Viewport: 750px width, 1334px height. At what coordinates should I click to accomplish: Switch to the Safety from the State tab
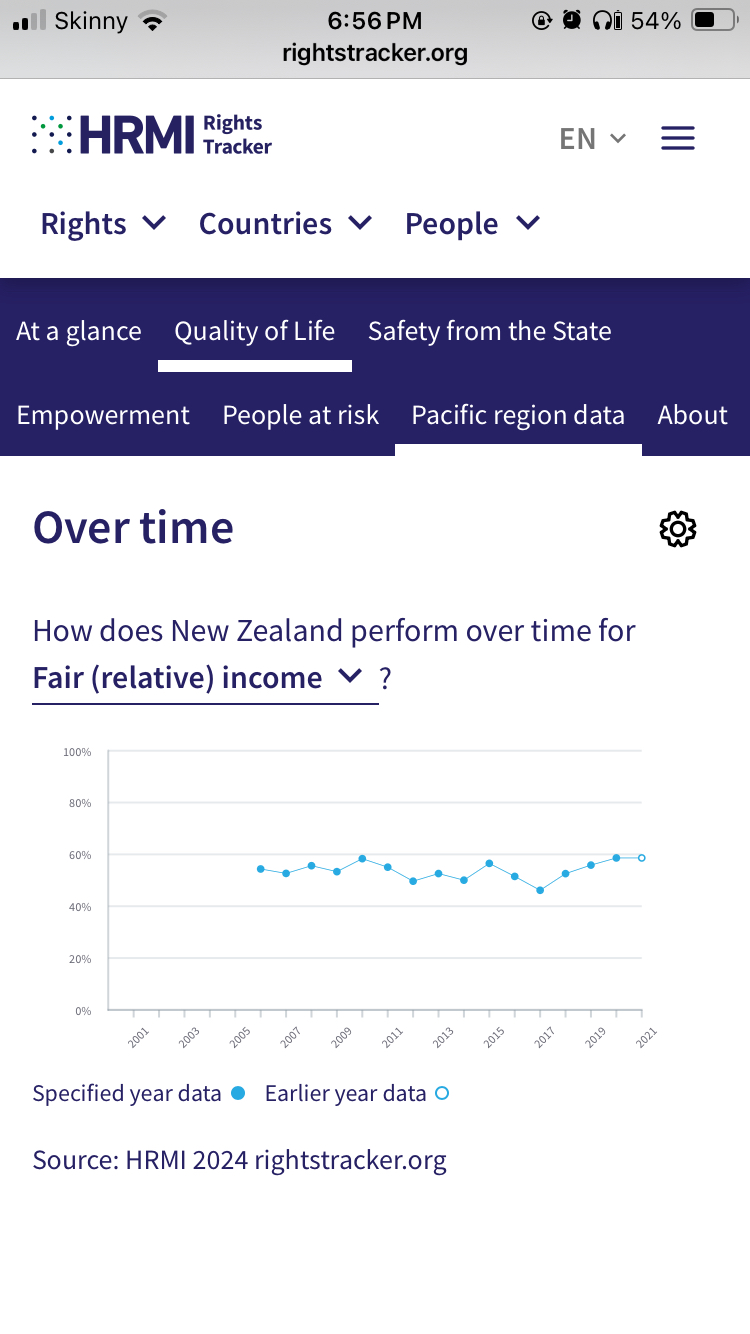tap(489, 332)
